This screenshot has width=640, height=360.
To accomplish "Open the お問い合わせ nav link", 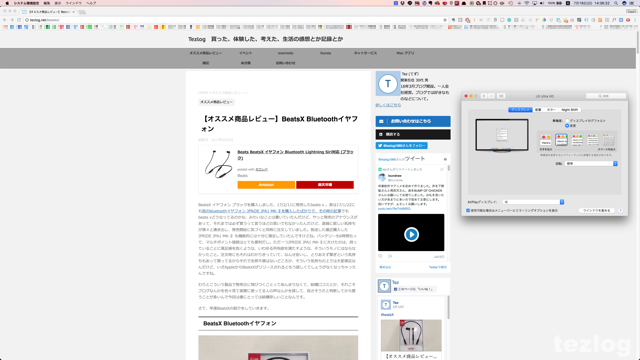I will [285, 63].
